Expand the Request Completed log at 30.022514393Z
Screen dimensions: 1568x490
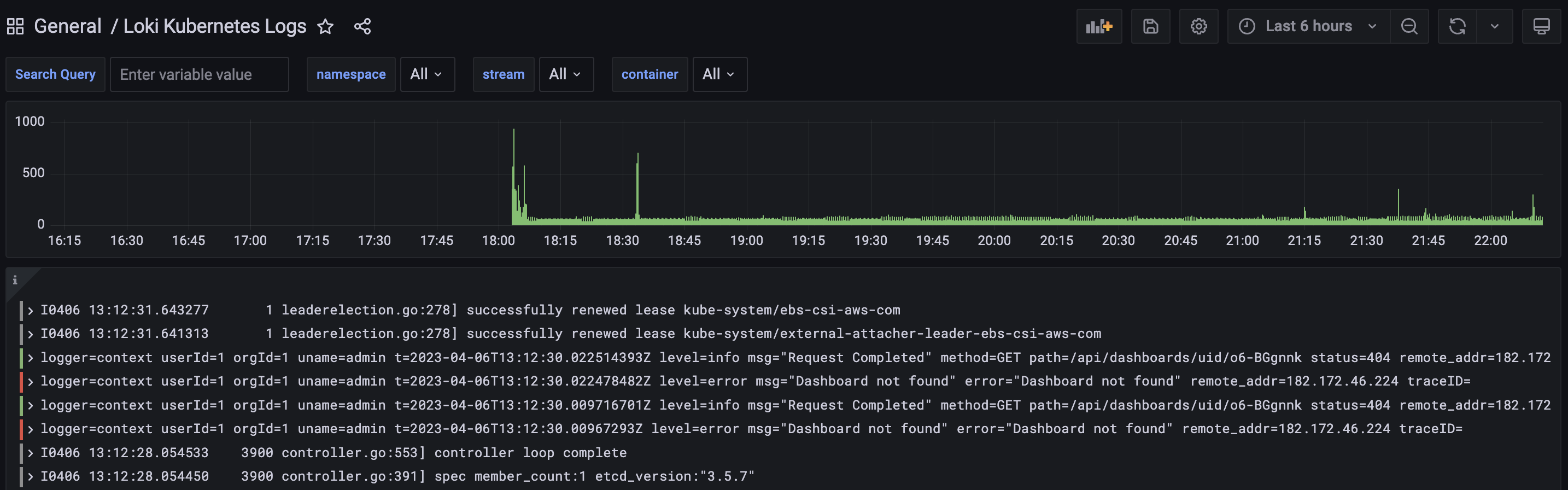(30, 358)
